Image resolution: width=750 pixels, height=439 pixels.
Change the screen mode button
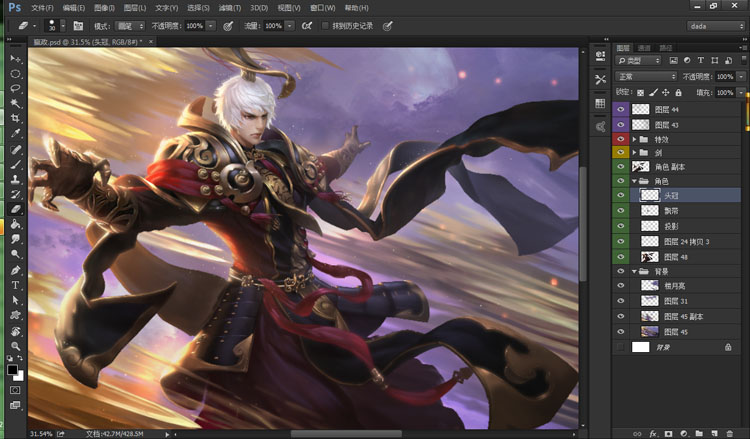tap(15, 405)
